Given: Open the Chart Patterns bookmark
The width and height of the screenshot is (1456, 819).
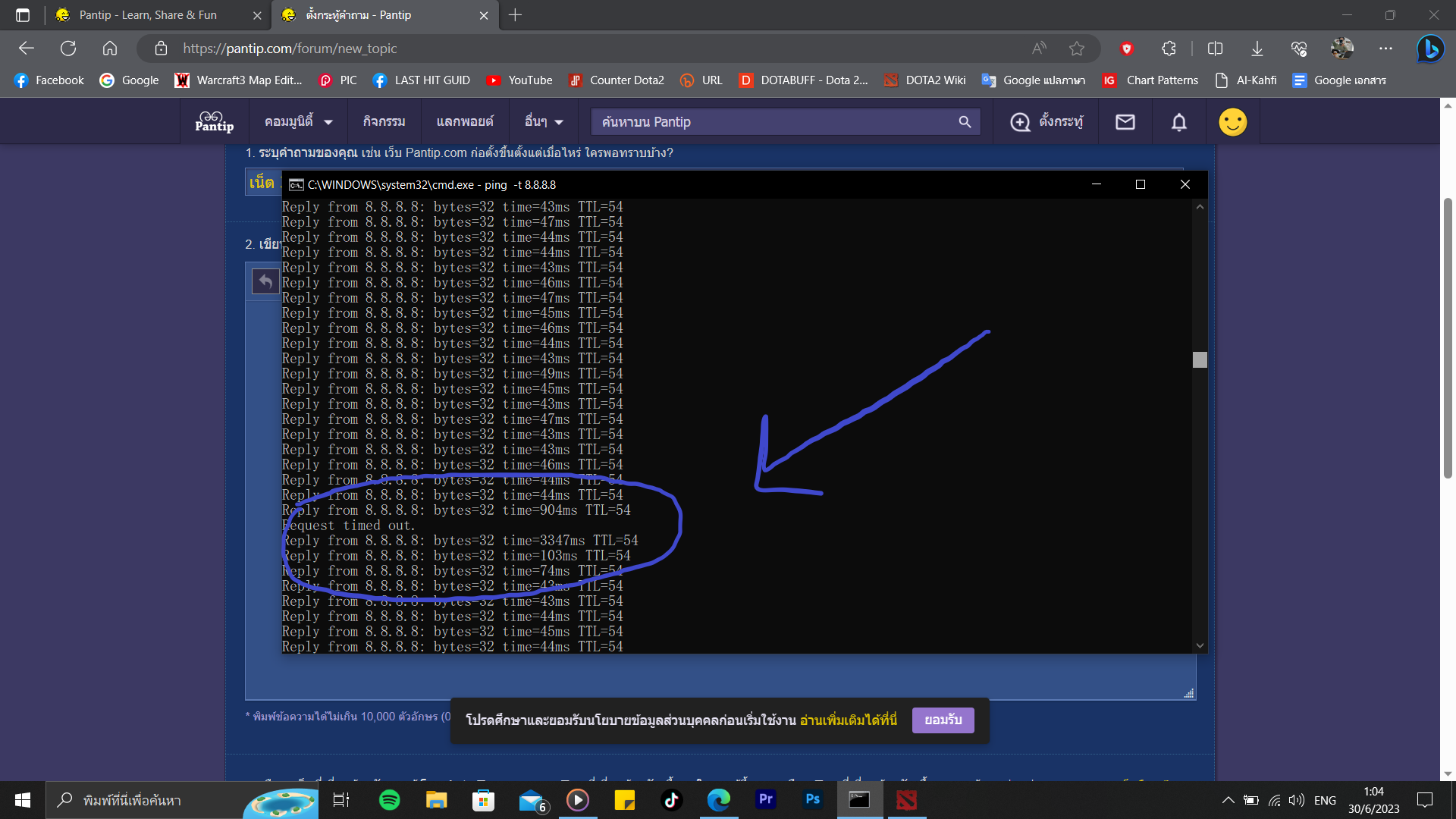Looking at the screenshot, I should (x=1150, y=80).
